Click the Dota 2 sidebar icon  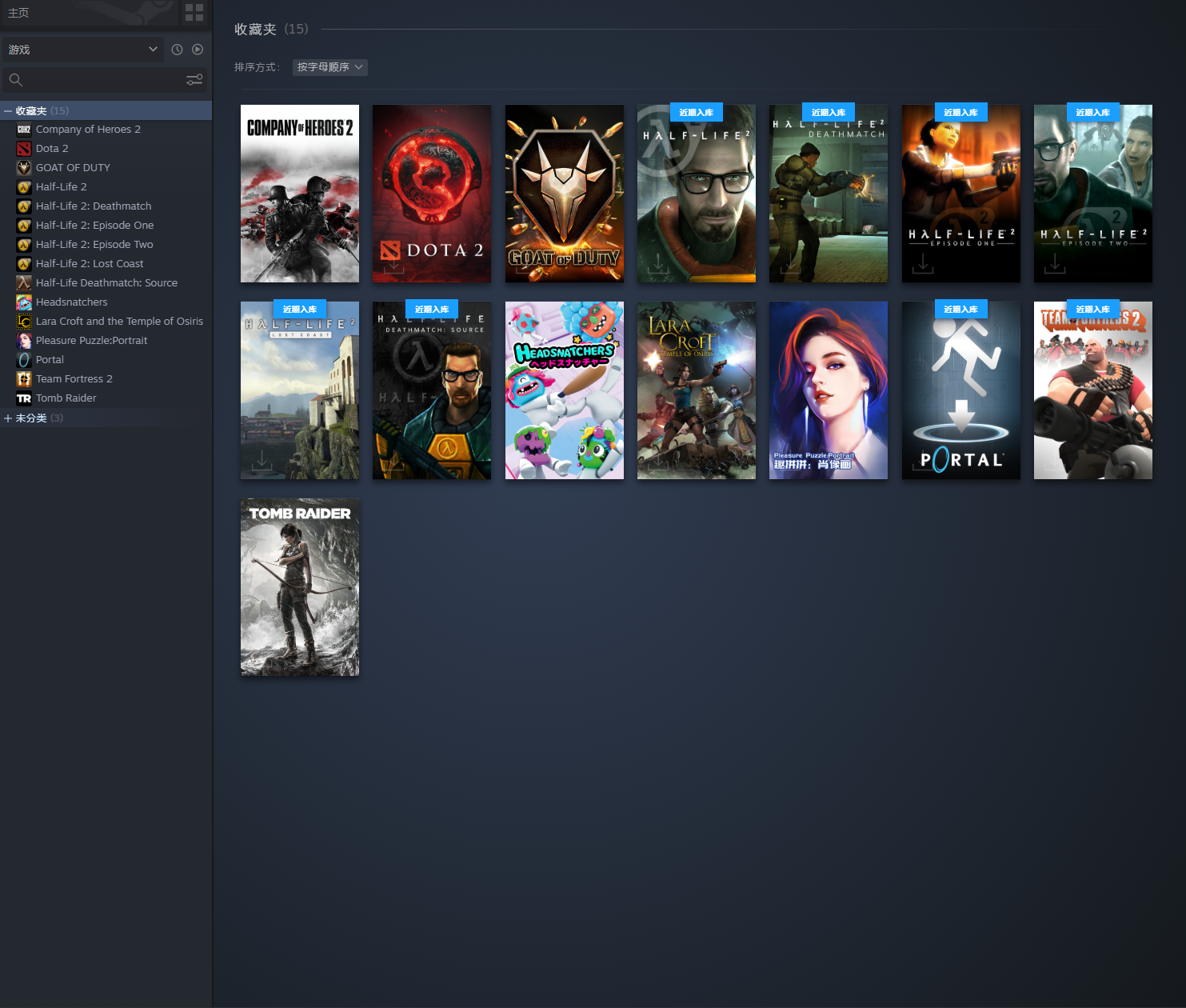[x=24, y=148]
